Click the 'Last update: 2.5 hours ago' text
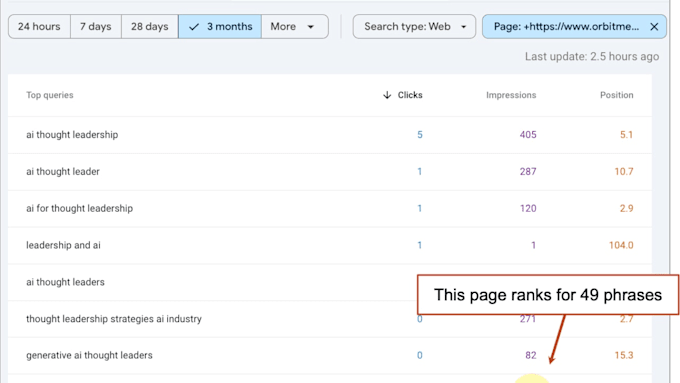The image size is (680, 383). (592, 56)
